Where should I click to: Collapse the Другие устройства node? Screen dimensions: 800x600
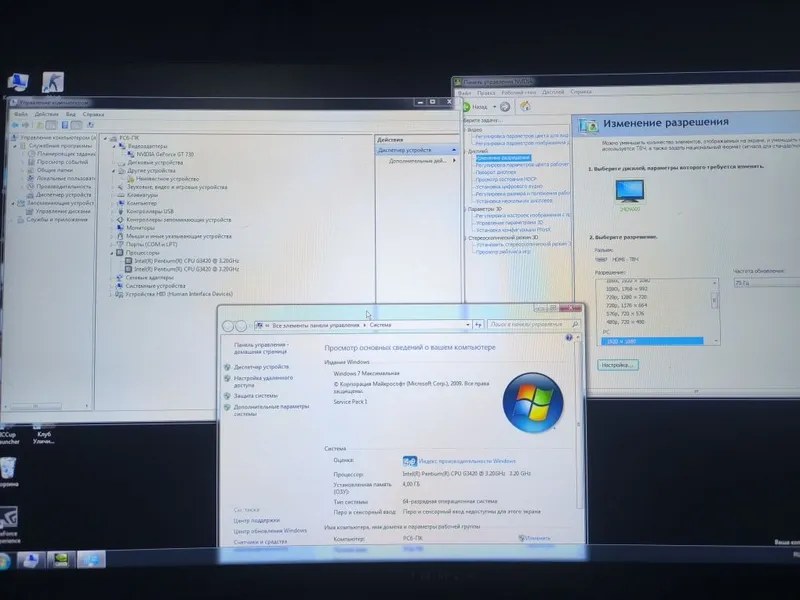pyautogui.click(x=113, y=171)
